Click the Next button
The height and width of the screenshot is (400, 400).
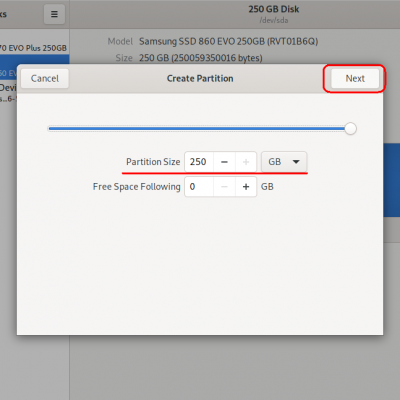point(355,79)
